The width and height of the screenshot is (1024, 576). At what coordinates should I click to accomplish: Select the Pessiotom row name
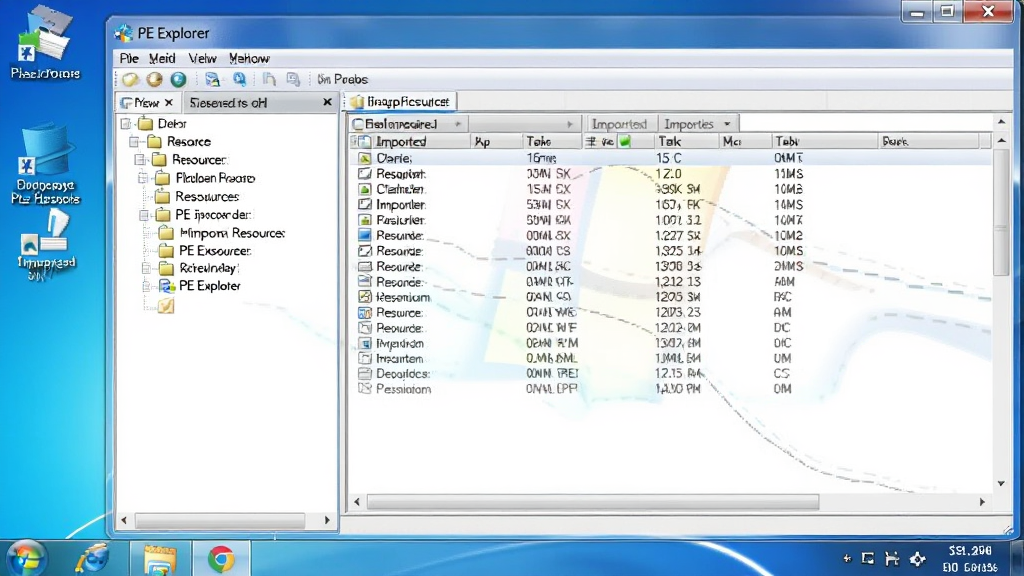tap(404, 389)
